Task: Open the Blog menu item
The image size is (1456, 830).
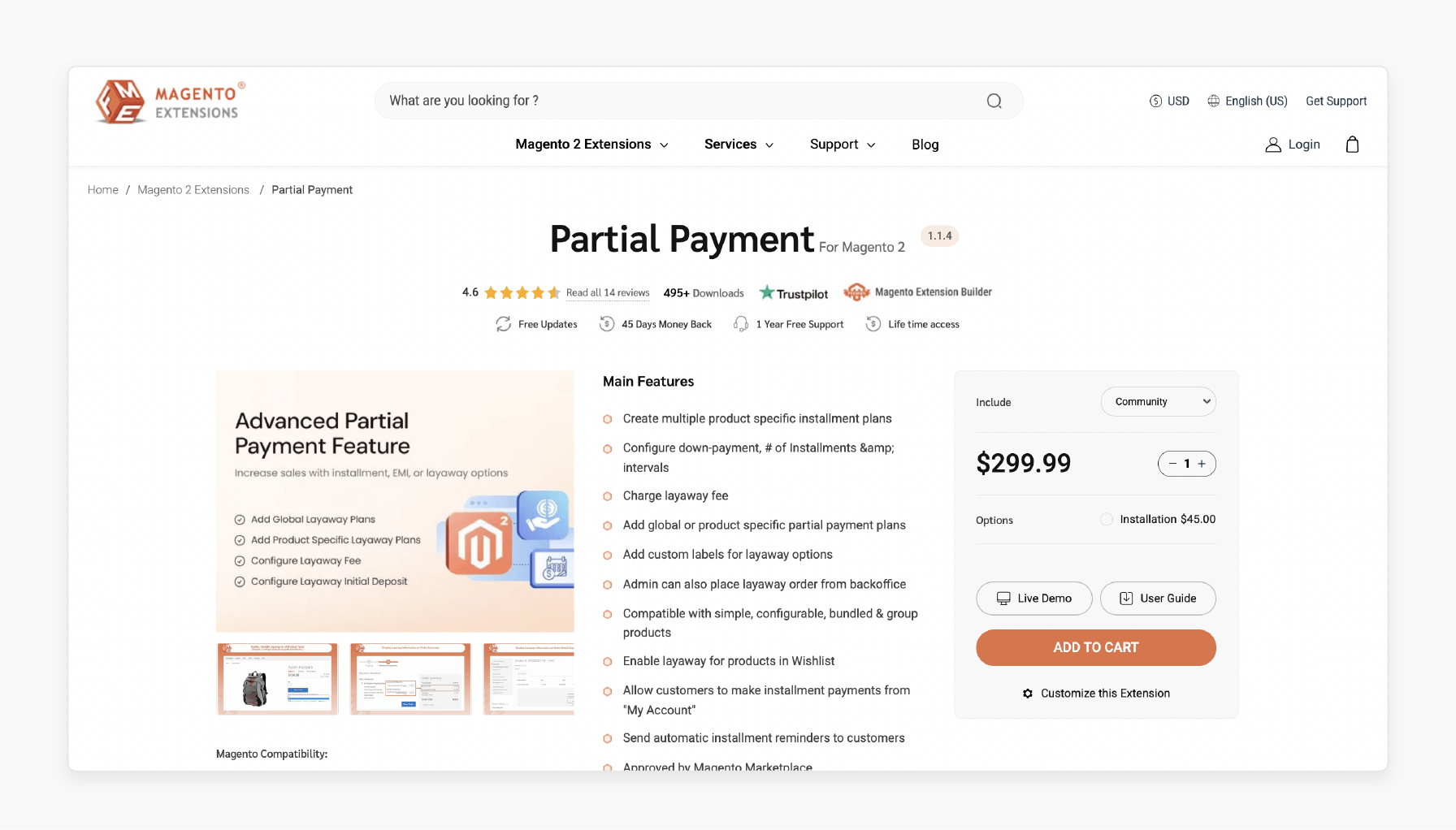Action: (x=925, y=145)
